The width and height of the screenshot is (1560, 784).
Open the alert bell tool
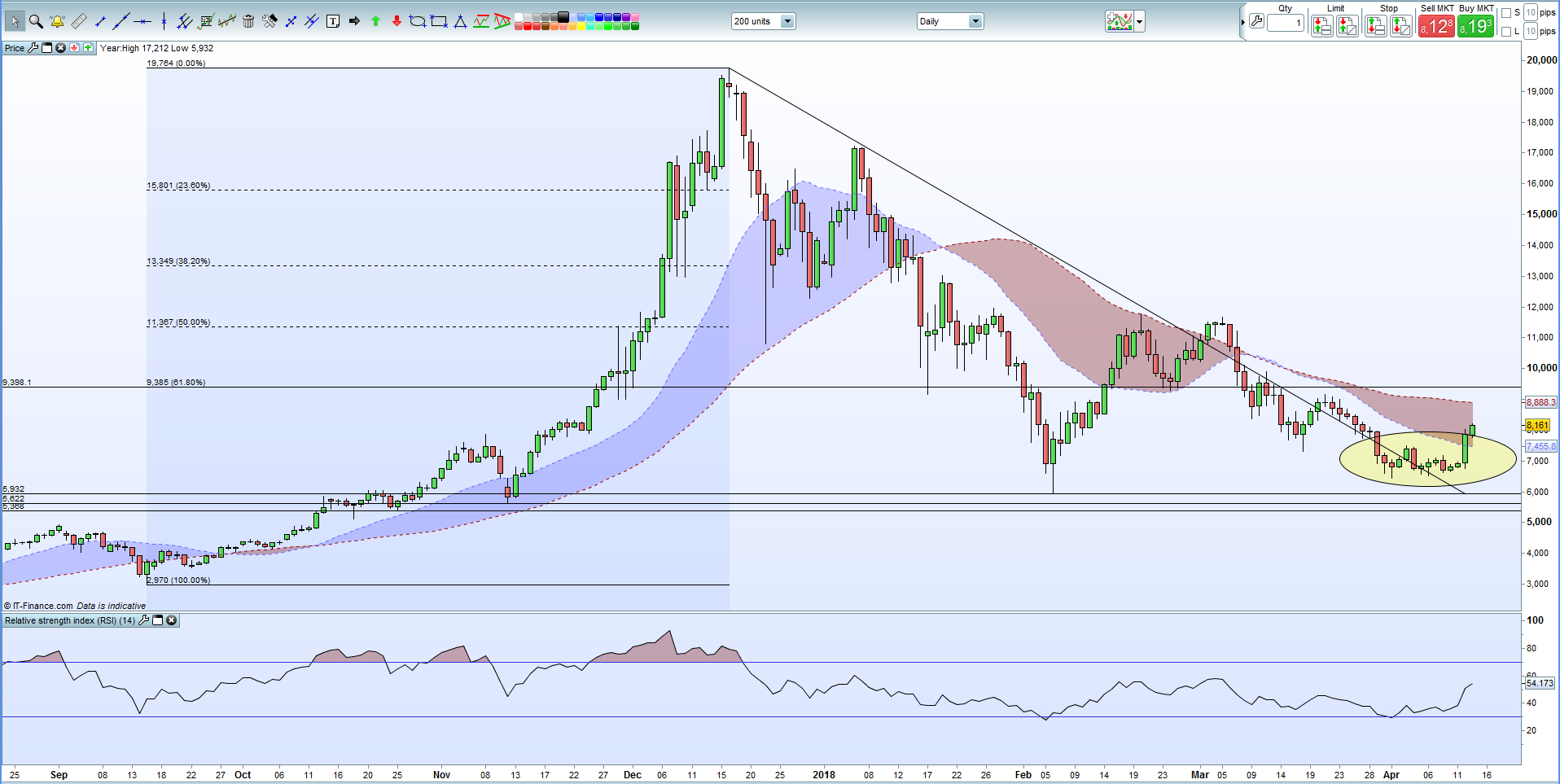click(x=57, y=21)
